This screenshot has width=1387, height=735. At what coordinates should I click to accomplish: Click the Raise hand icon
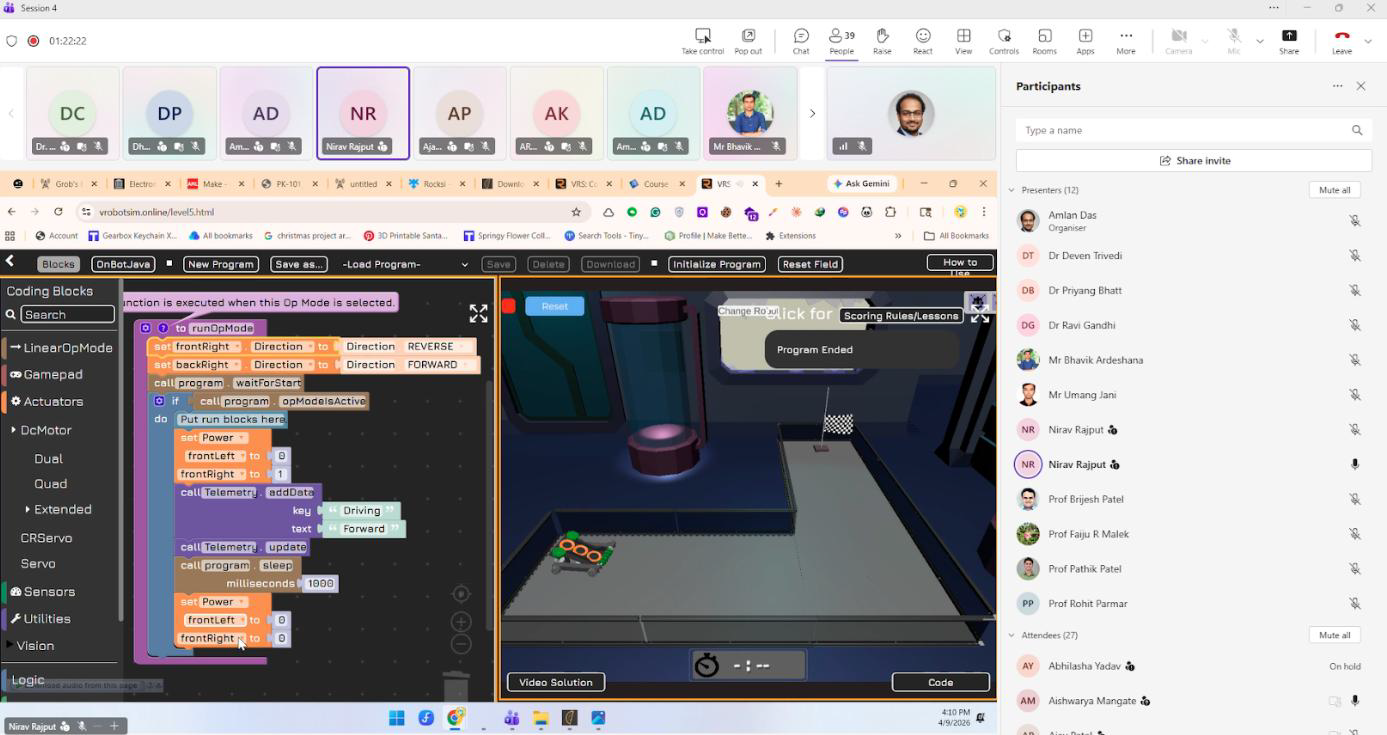point(882,36)
